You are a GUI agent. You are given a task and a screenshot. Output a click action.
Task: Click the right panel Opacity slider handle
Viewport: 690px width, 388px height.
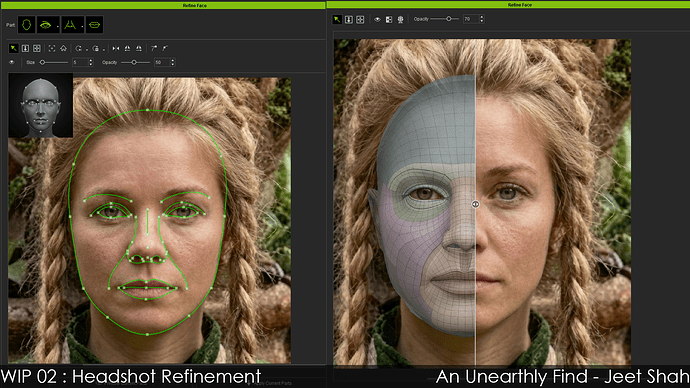[448, 19]
